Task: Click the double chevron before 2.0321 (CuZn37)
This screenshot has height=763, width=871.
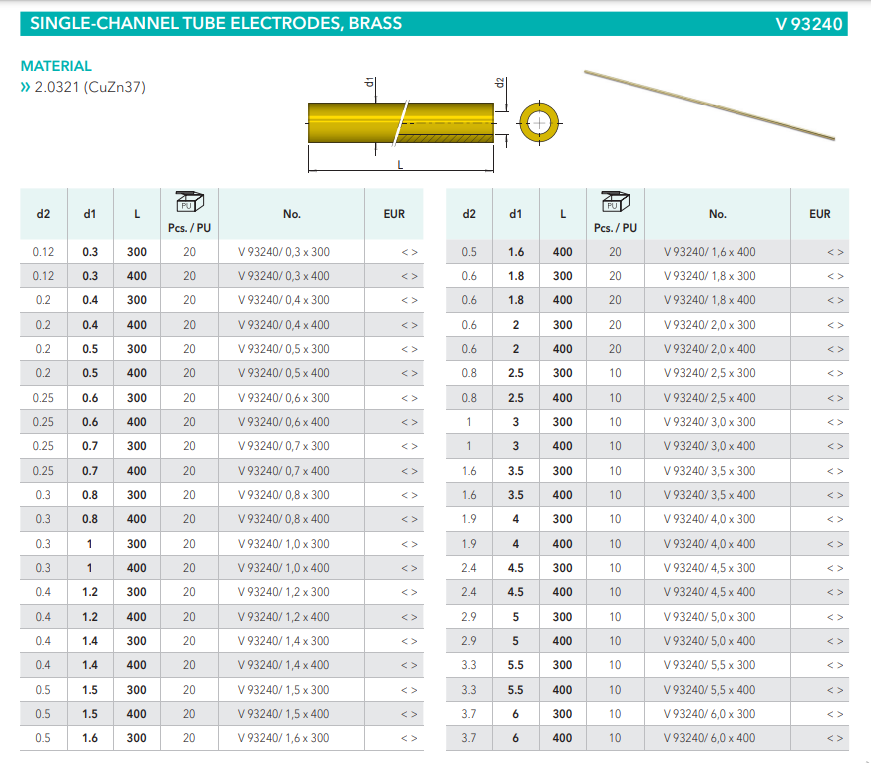Action: (x=25, y=87)
